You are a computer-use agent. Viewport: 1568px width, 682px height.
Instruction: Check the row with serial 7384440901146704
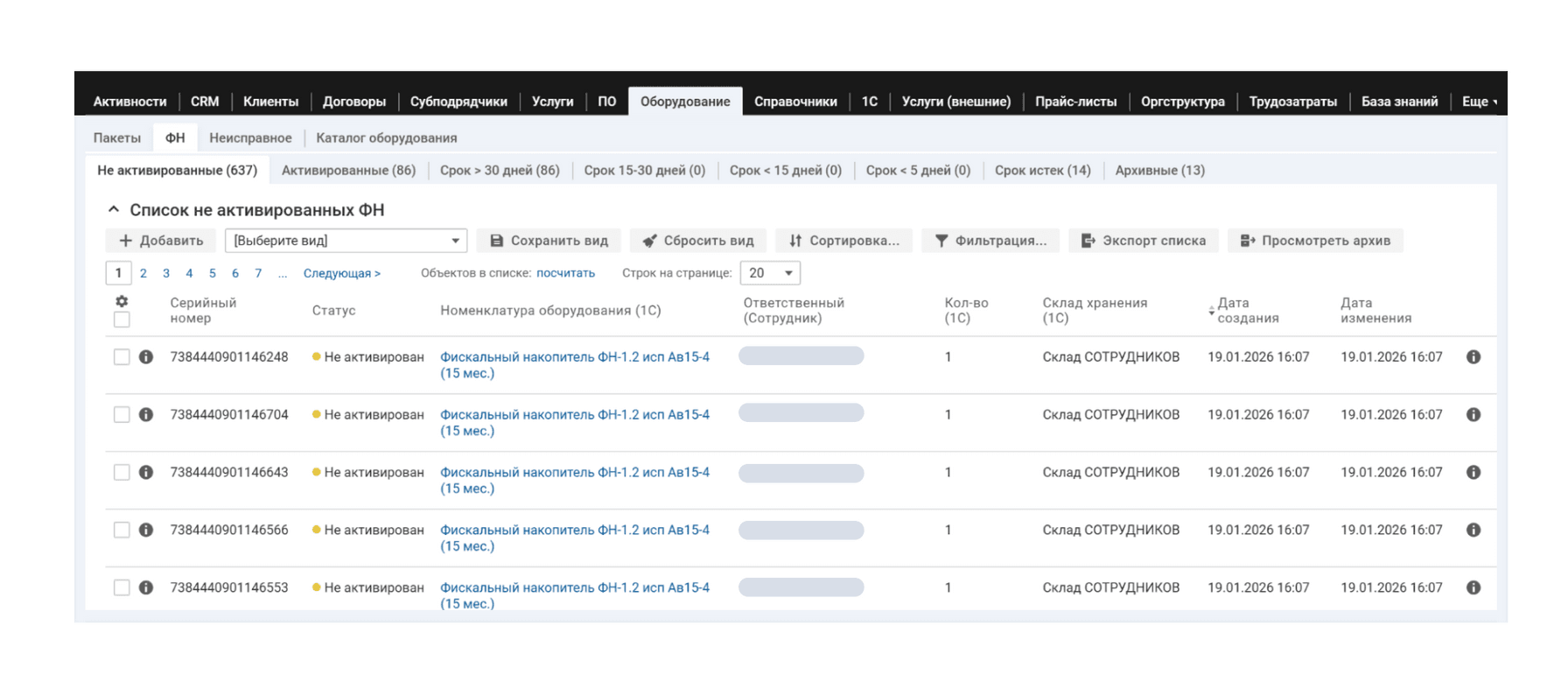(122, 415)
